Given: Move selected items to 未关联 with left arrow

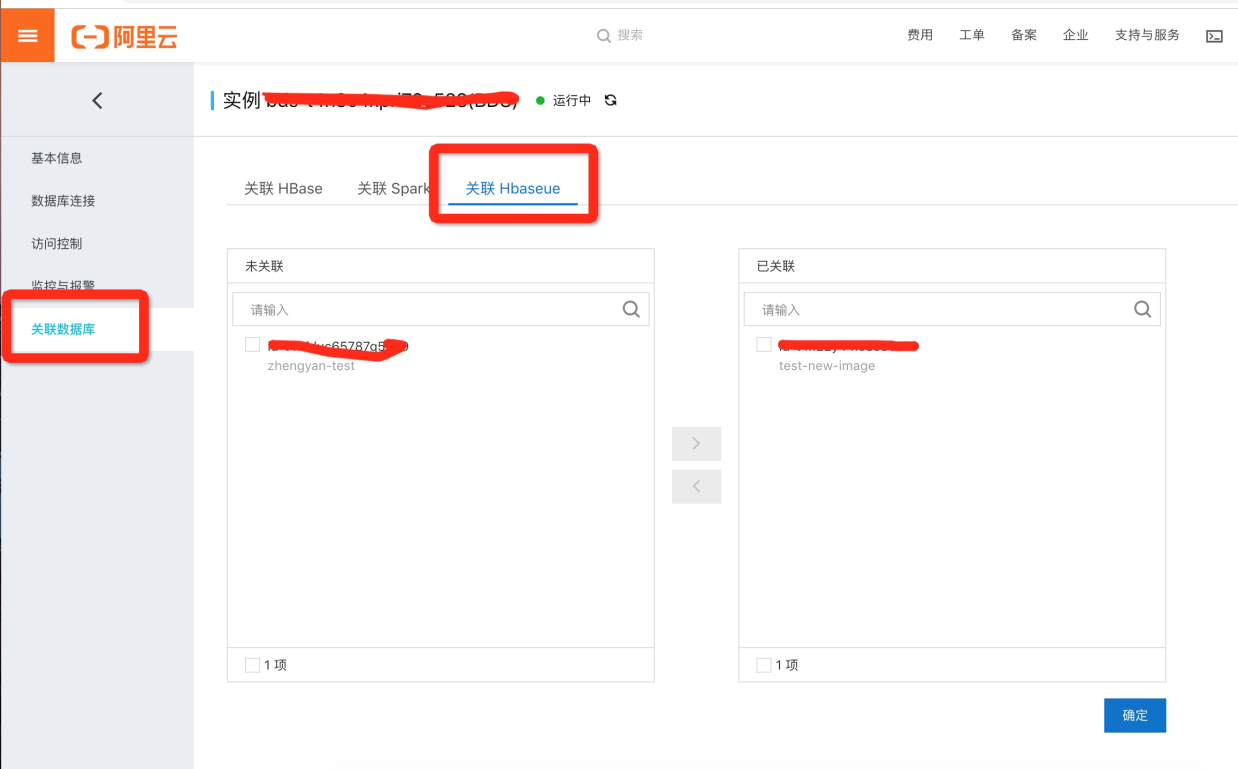Looking at the screenshot, I should [x=696, y=486].
